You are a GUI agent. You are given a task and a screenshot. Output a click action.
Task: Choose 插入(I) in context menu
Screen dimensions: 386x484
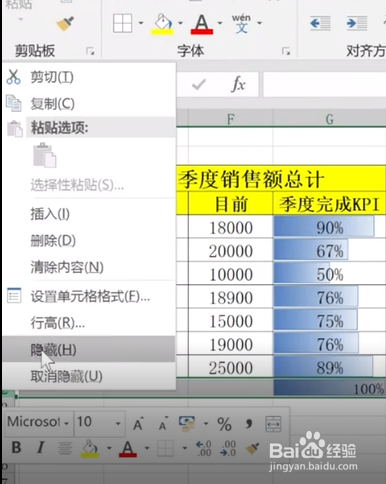[89, 214]
